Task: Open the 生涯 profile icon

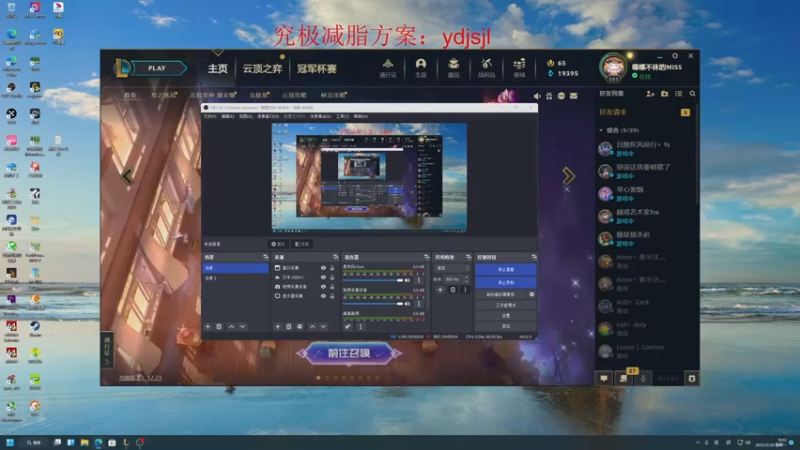Action: tap(420, 68)
